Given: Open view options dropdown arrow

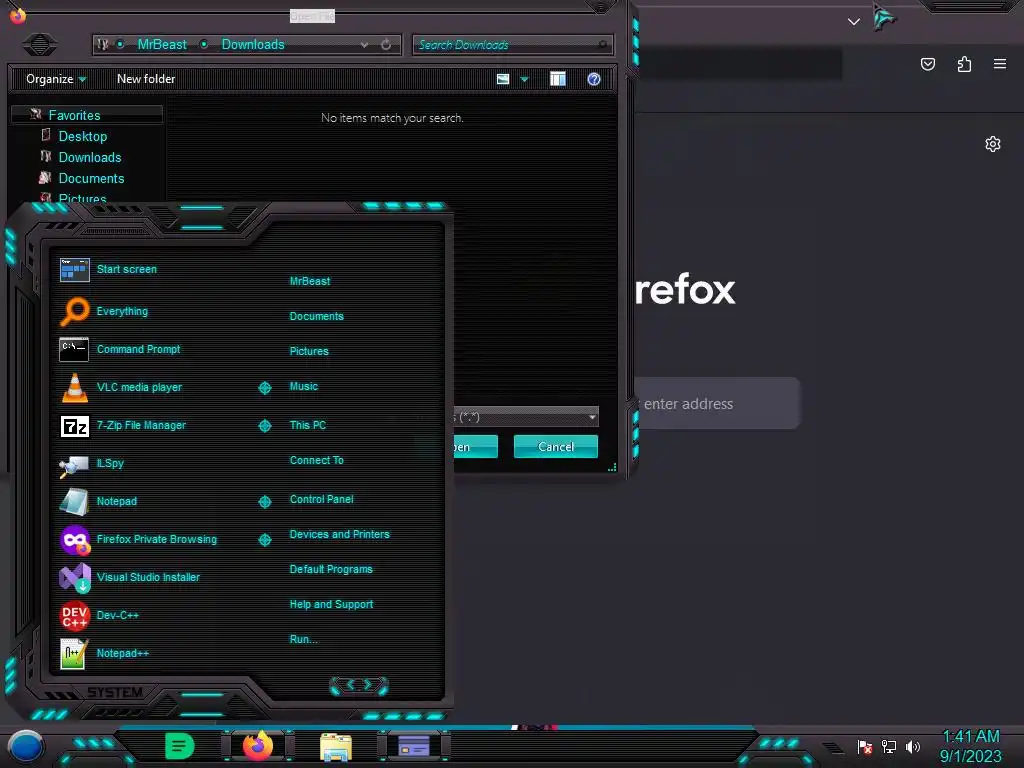Looking at the screenshot, I should pos(524,79).
